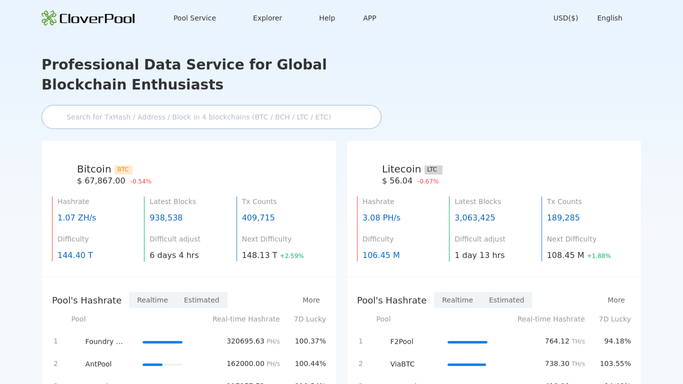Viewport: 683px width, 384px height.
Task: Open the F2Pool pool entry
Action: point(402,341)
